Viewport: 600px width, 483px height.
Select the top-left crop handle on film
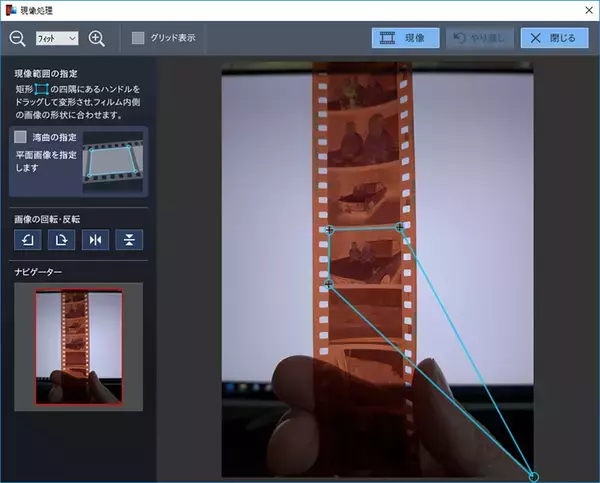pos(330,230)
